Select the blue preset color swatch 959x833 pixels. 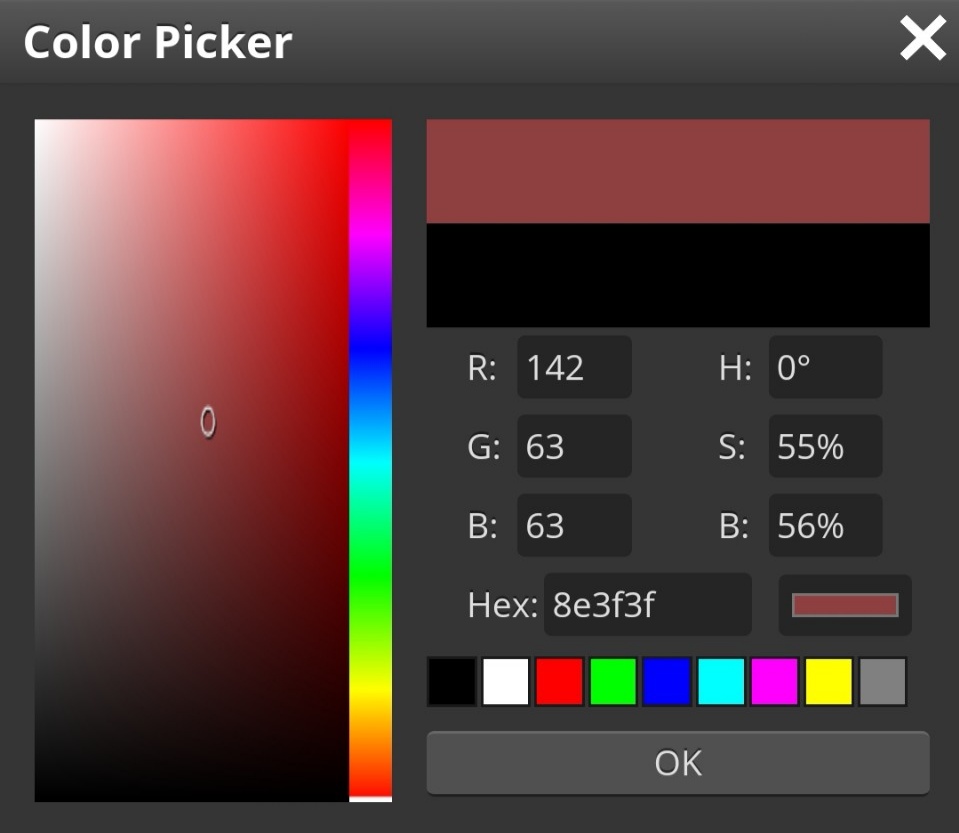pyautogui.click(x=667, y=679)
